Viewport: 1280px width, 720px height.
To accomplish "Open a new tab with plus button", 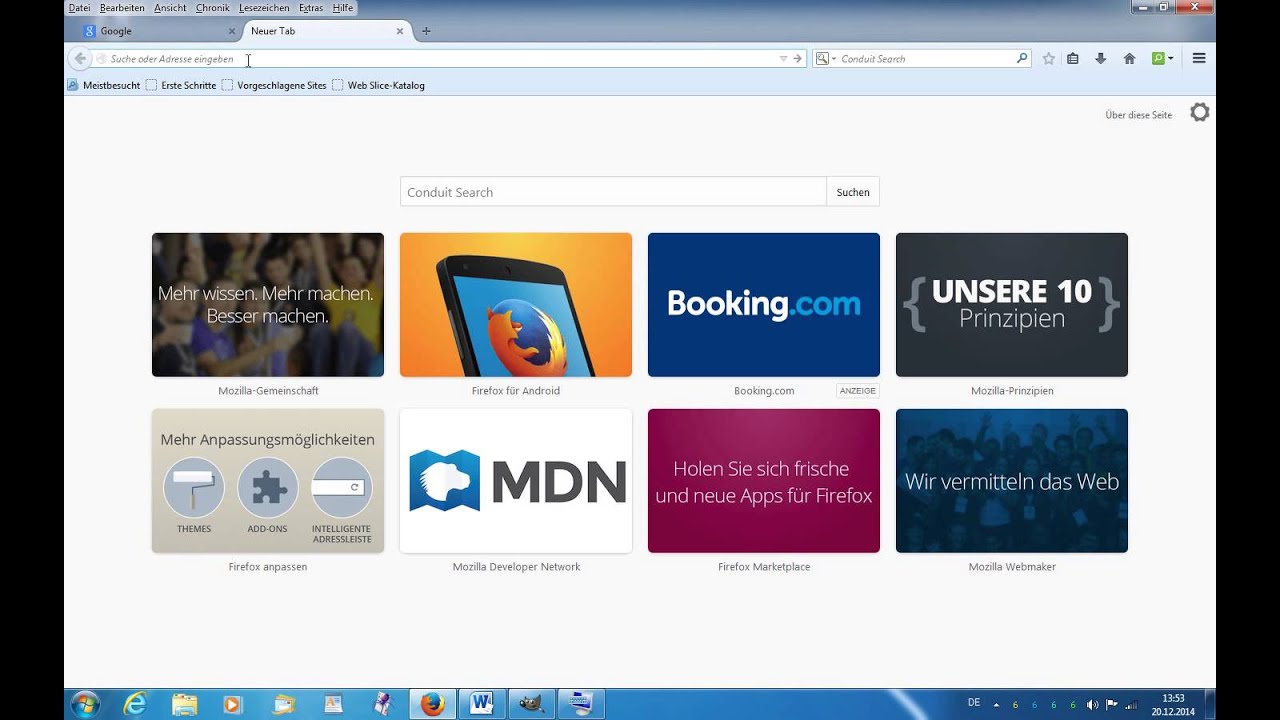I will tap(426, 31).
